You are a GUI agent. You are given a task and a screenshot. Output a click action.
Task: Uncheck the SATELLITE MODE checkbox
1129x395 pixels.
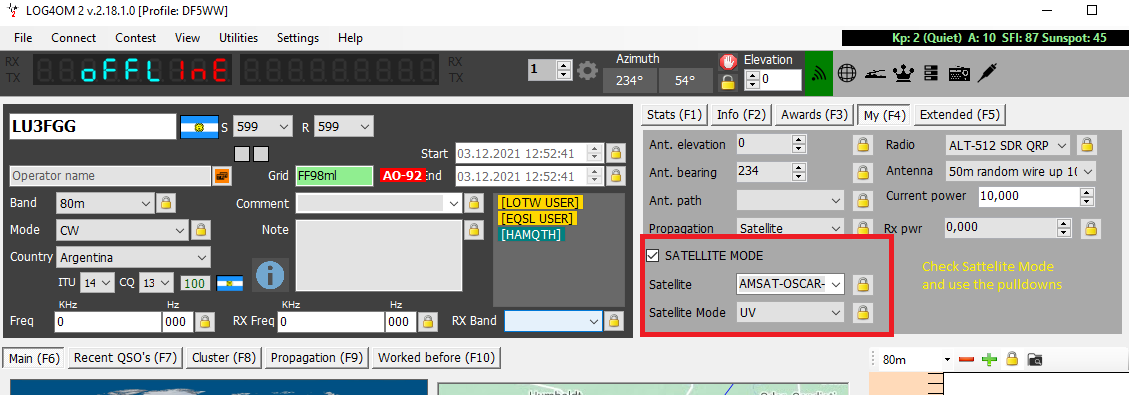653,255
